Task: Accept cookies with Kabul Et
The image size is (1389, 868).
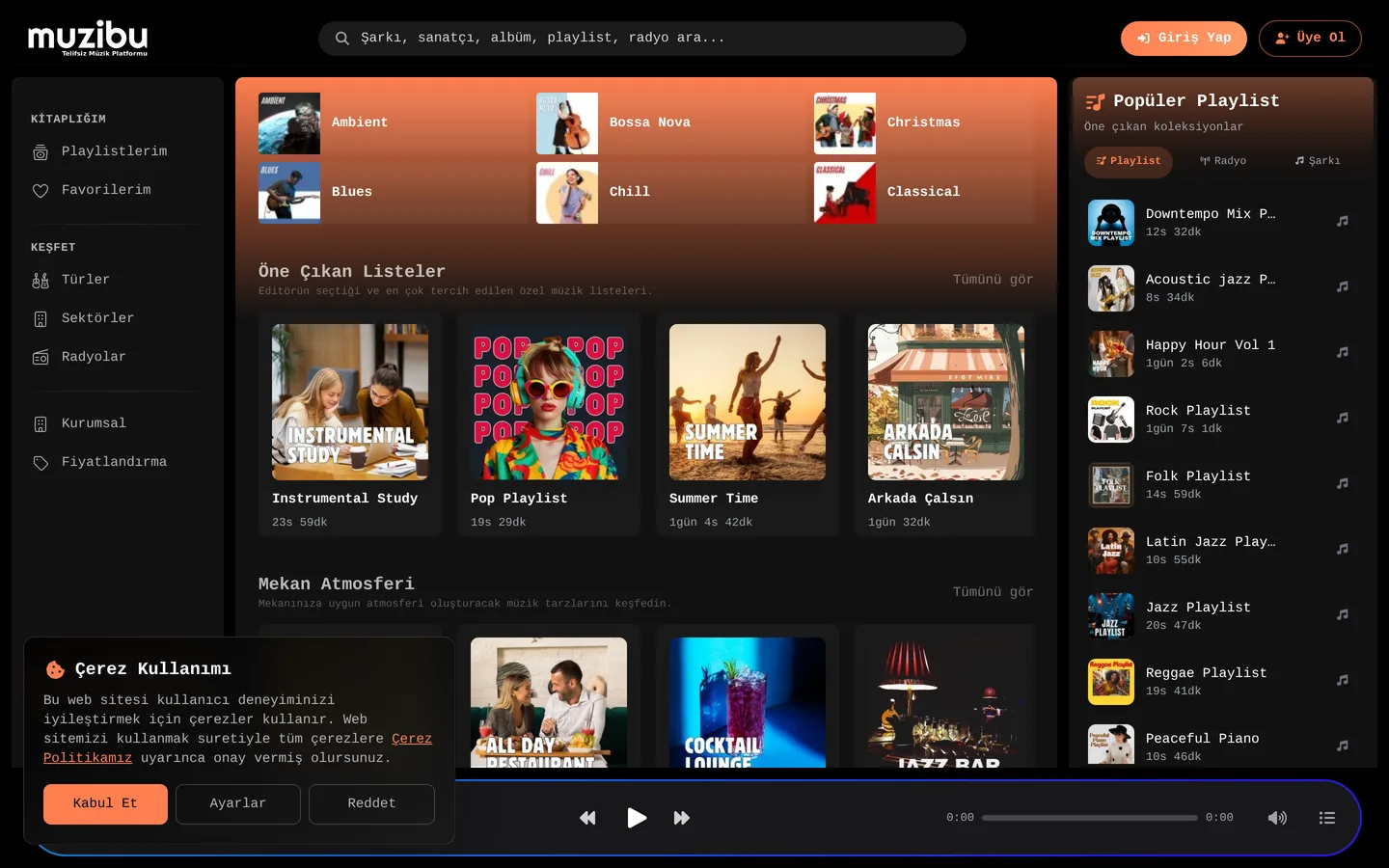Action: [105, 804]
